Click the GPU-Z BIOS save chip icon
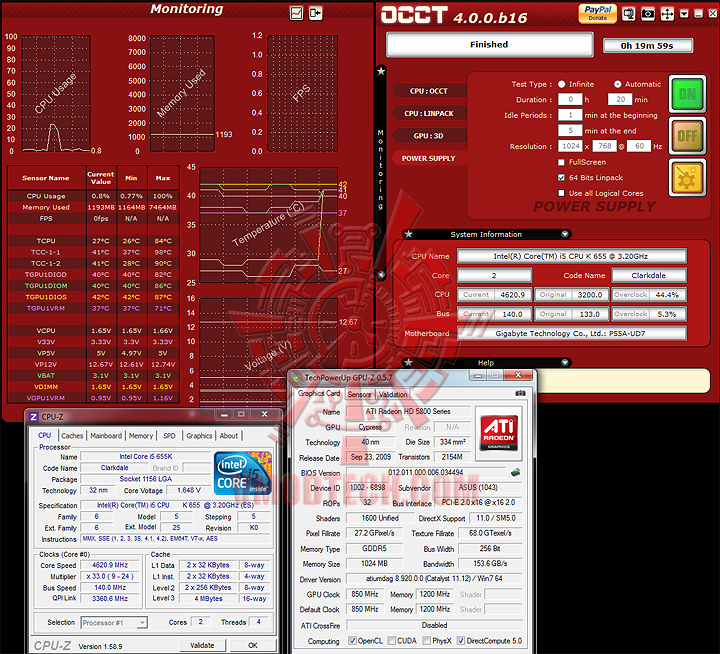 [x=516, y=472]
